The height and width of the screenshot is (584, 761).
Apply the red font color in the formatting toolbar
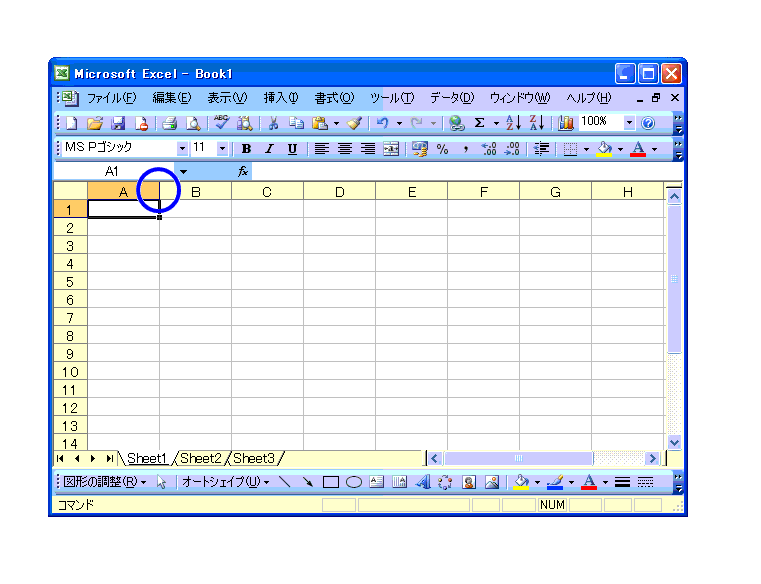click(x=638, y=149)
